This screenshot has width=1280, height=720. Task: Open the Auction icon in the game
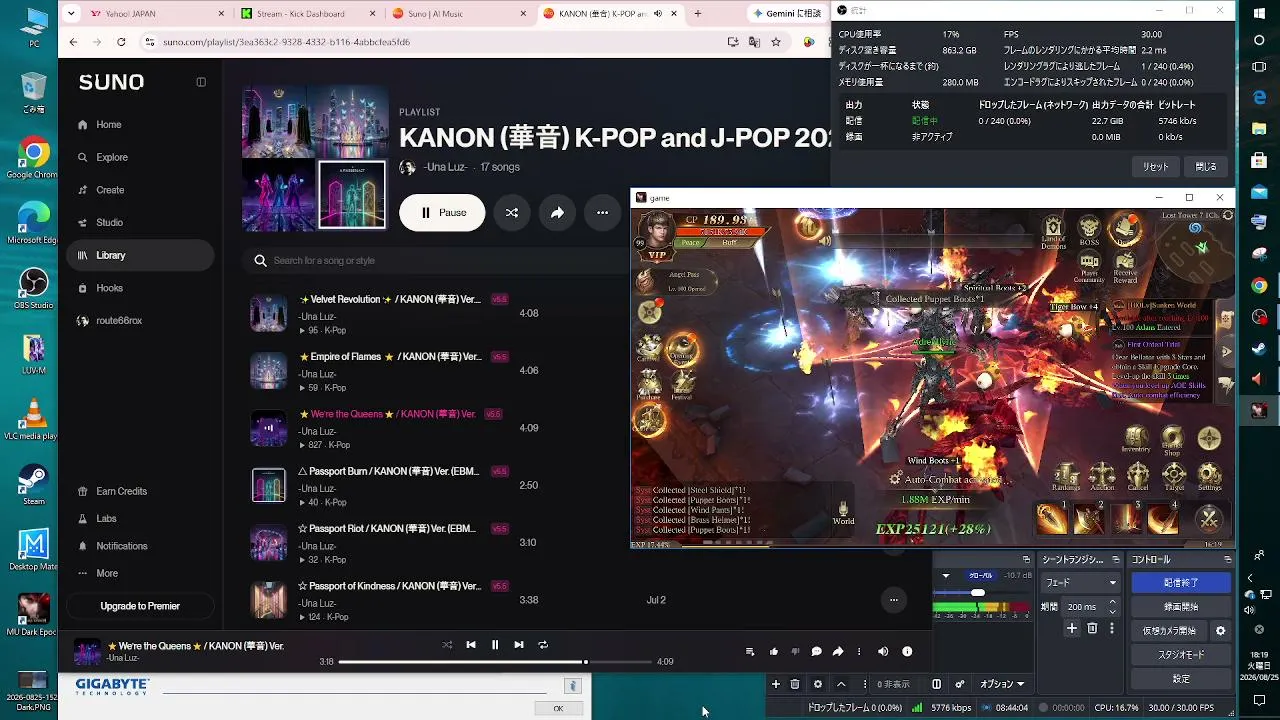click(x=1102, y=477)
